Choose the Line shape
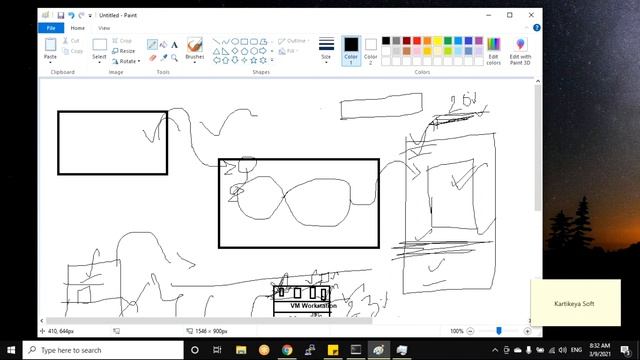640x360 pixels. [216, 41]
